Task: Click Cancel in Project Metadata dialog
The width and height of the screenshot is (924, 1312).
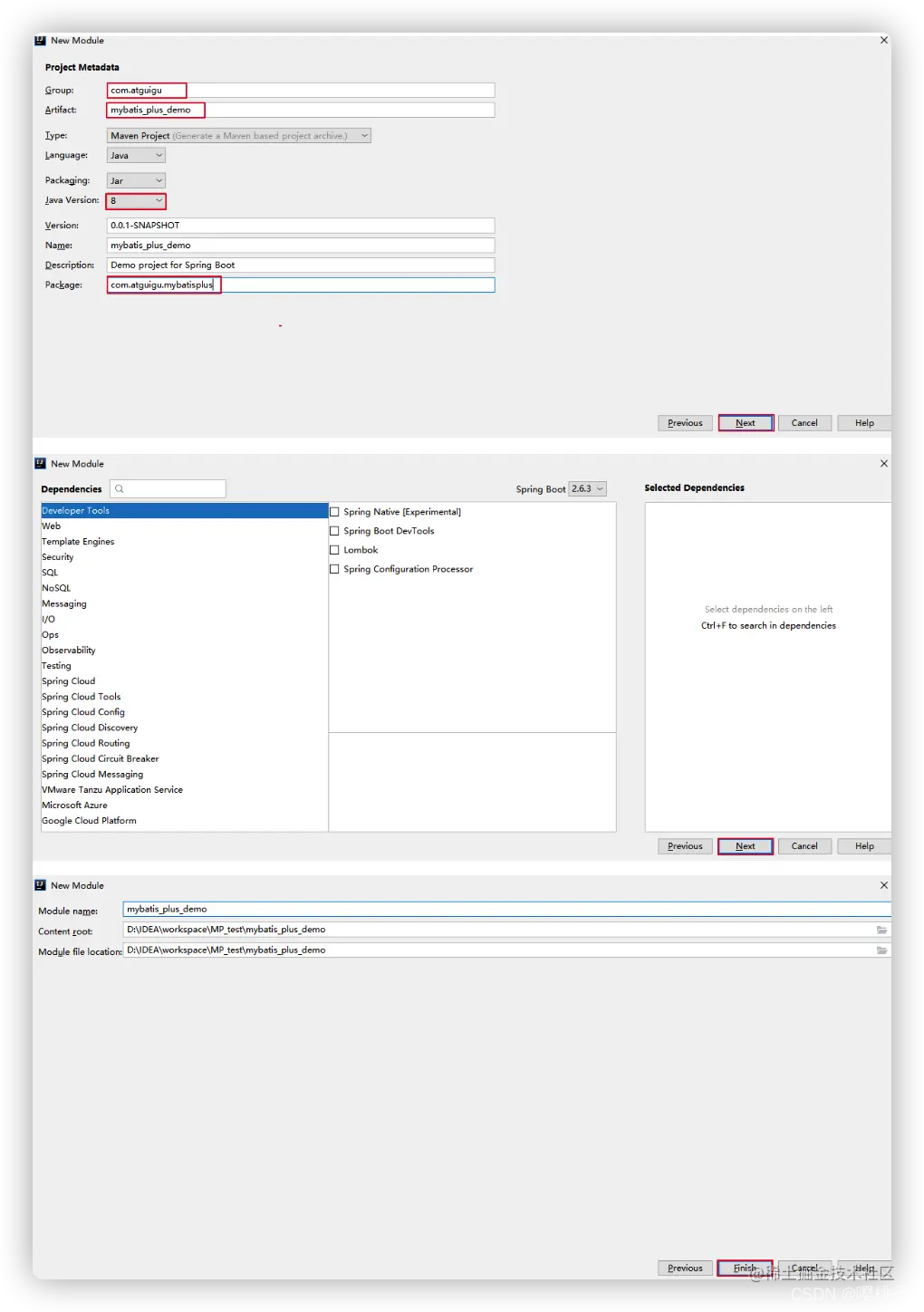Action: click(x=804, y=423)
